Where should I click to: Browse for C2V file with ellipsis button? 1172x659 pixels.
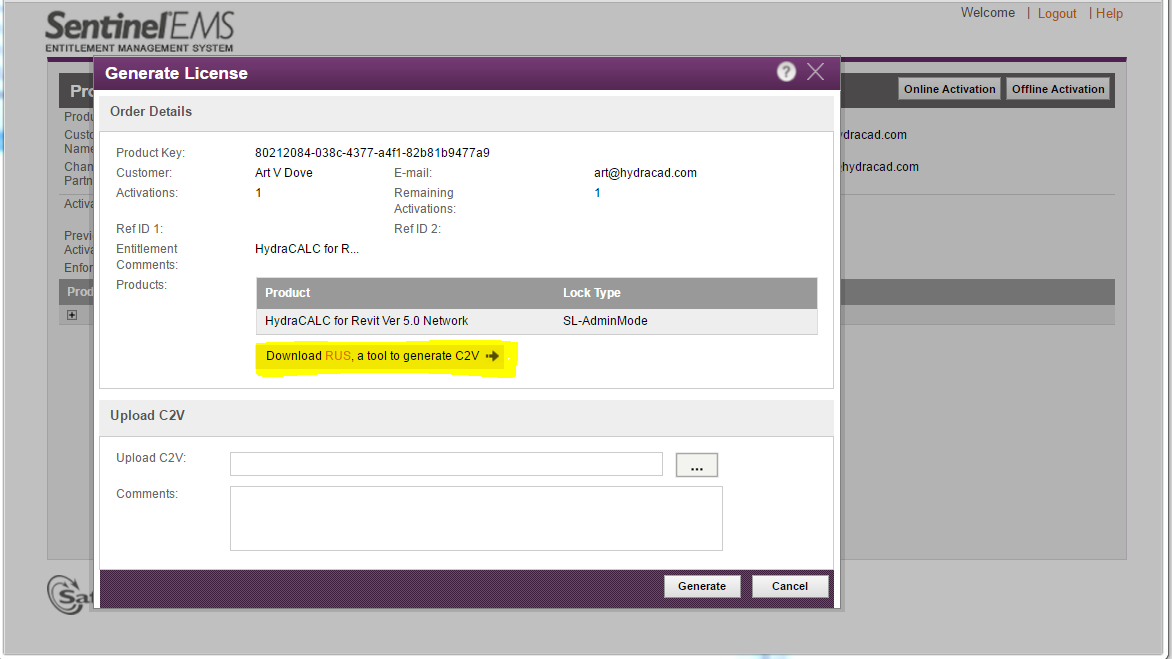coord(697,465)
